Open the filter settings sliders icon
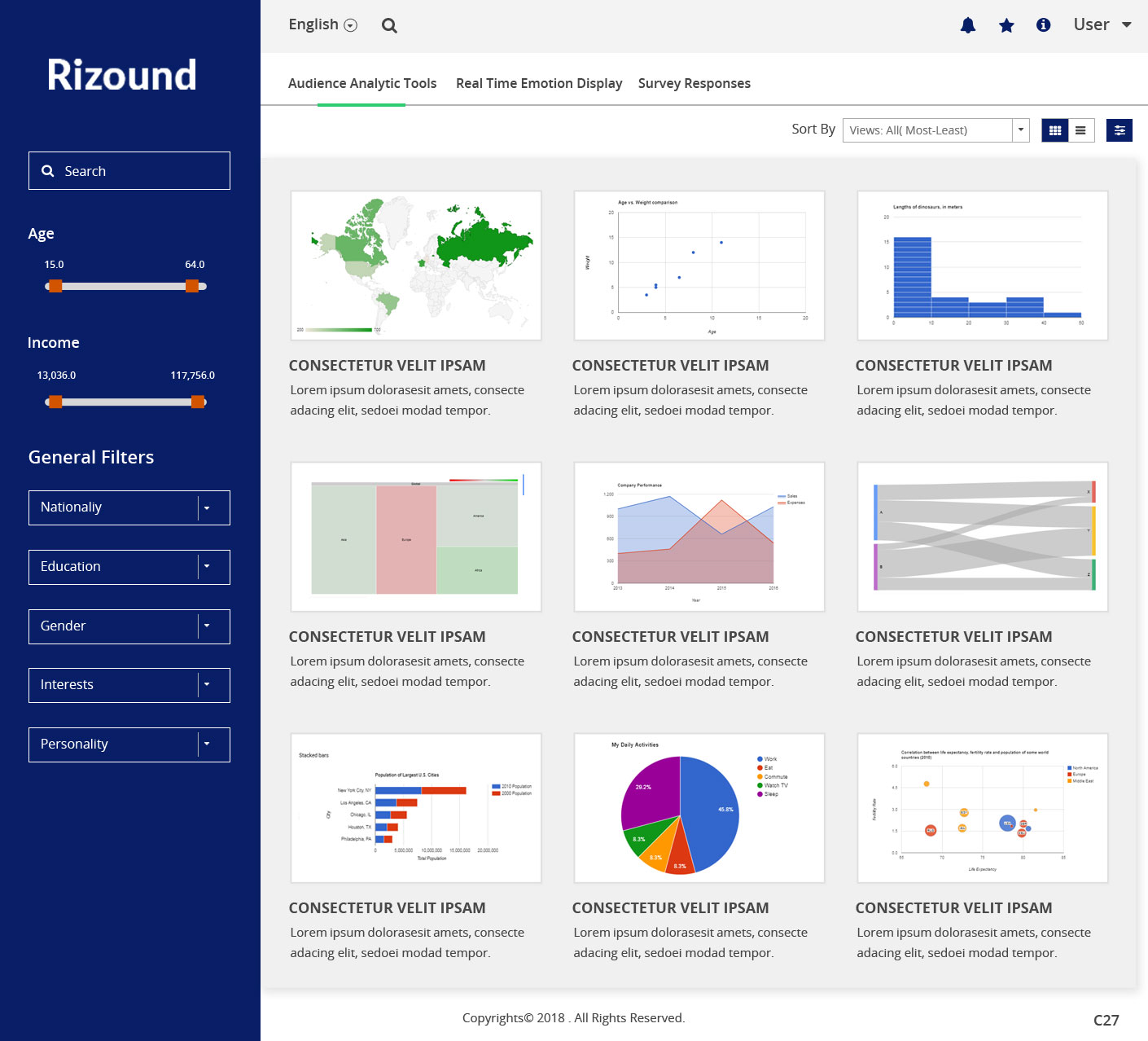 [x=1120, y=130]
